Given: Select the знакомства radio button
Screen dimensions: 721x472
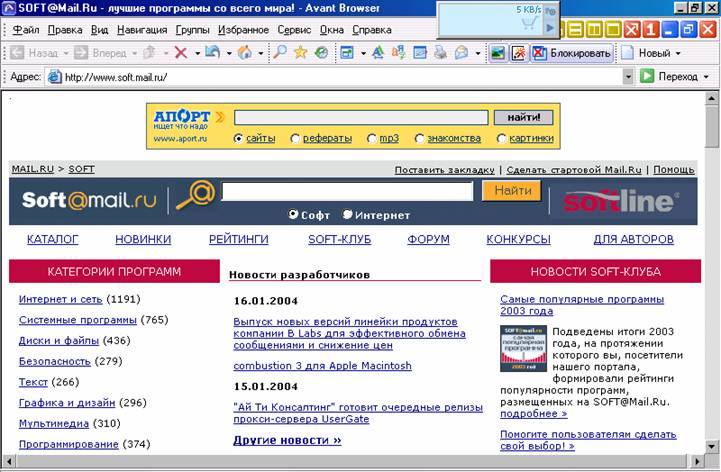Looking at the screenshot, I should tap(419, 138).
